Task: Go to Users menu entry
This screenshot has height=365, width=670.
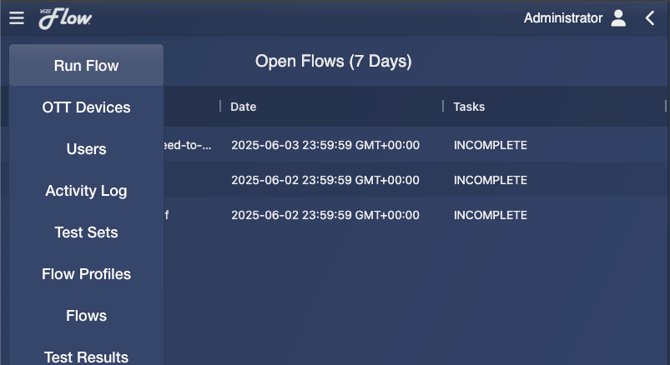Action: tap(86, 149)
